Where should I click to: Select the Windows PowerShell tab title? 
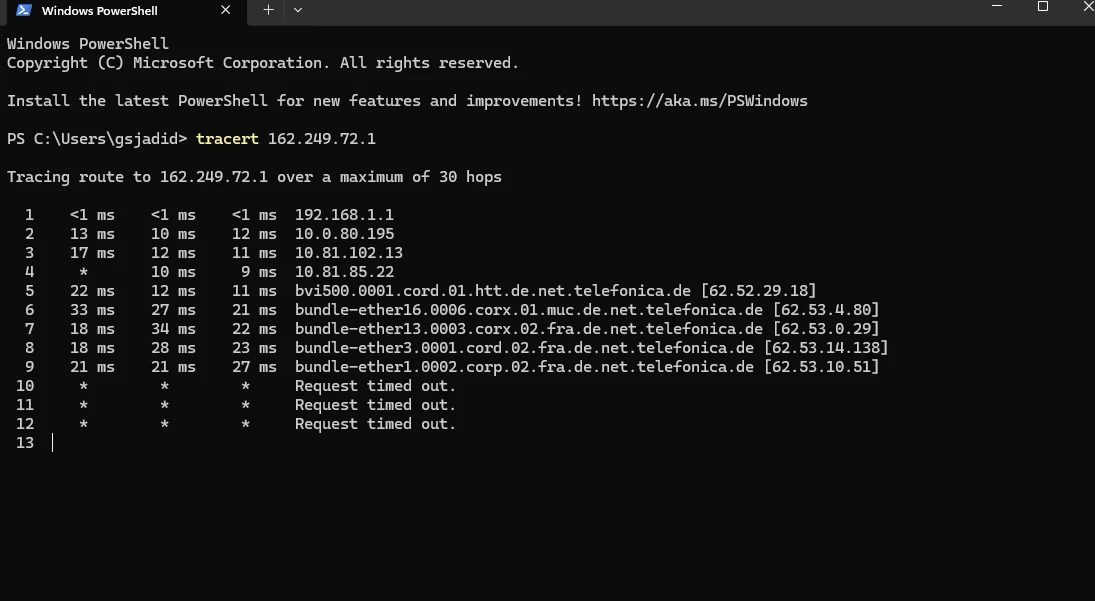(x=99, y=12)
